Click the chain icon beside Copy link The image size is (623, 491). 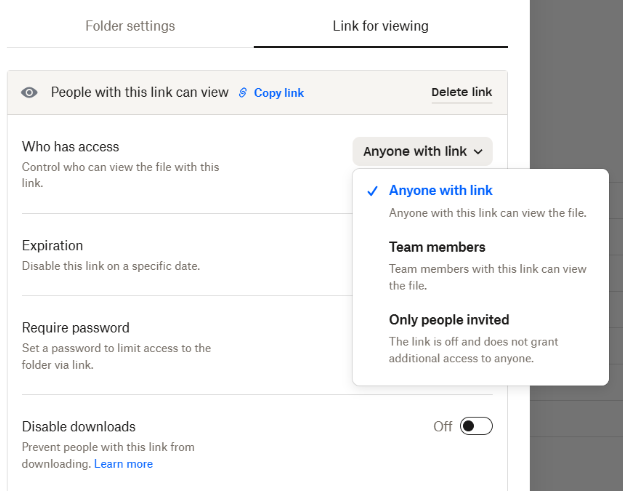coord(242,93)
